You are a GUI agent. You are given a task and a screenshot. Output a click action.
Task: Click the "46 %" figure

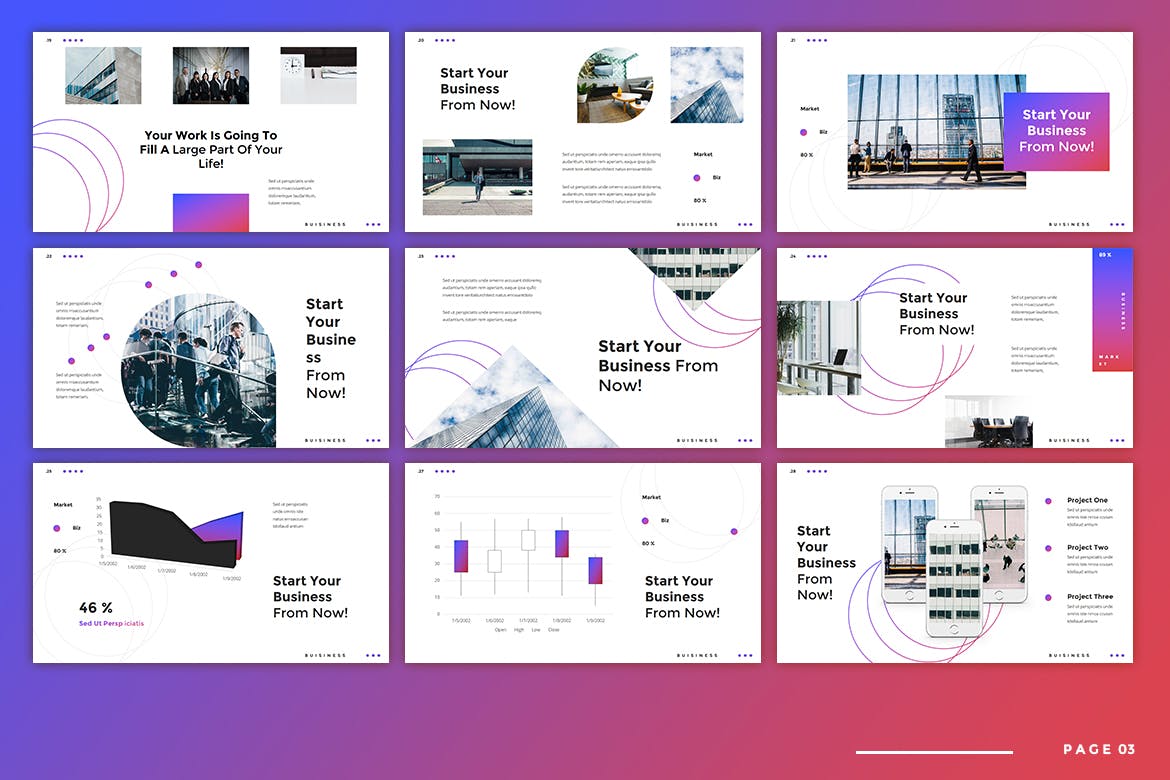[x=96, y=608]
